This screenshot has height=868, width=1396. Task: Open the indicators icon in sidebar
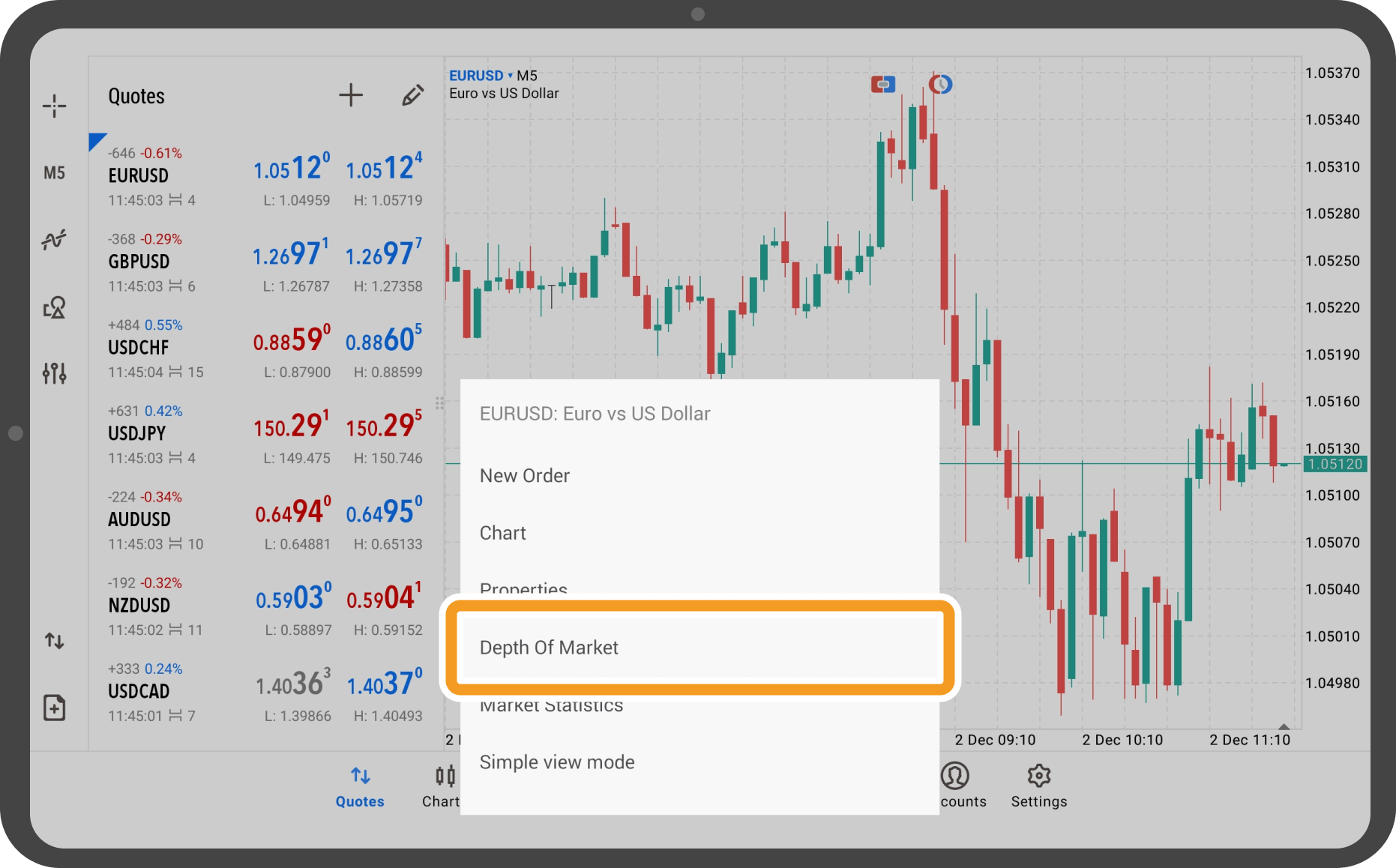(54, 240)
